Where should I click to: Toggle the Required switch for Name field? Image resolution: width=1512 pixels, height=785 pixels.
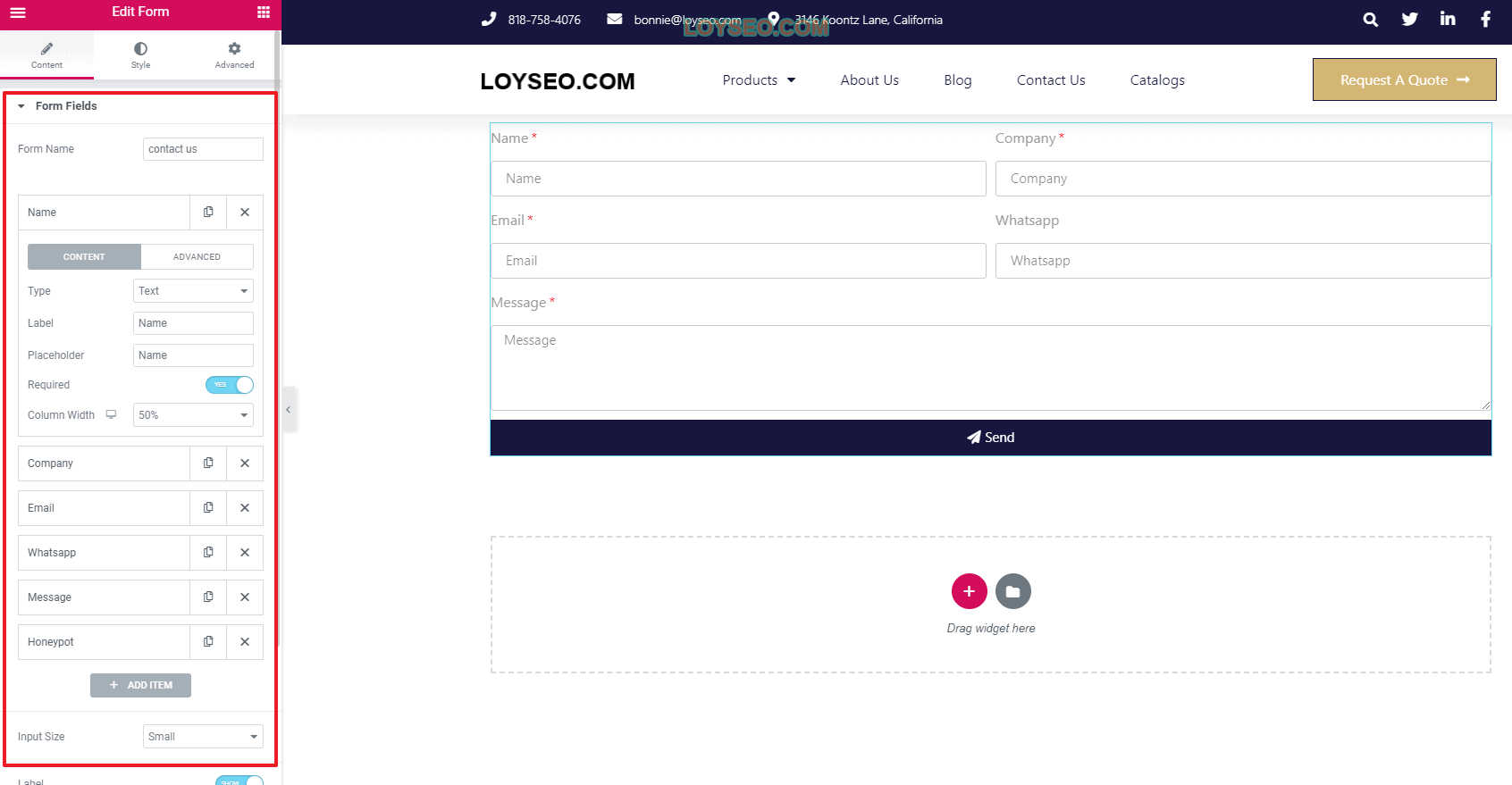[x=230, y=385]
